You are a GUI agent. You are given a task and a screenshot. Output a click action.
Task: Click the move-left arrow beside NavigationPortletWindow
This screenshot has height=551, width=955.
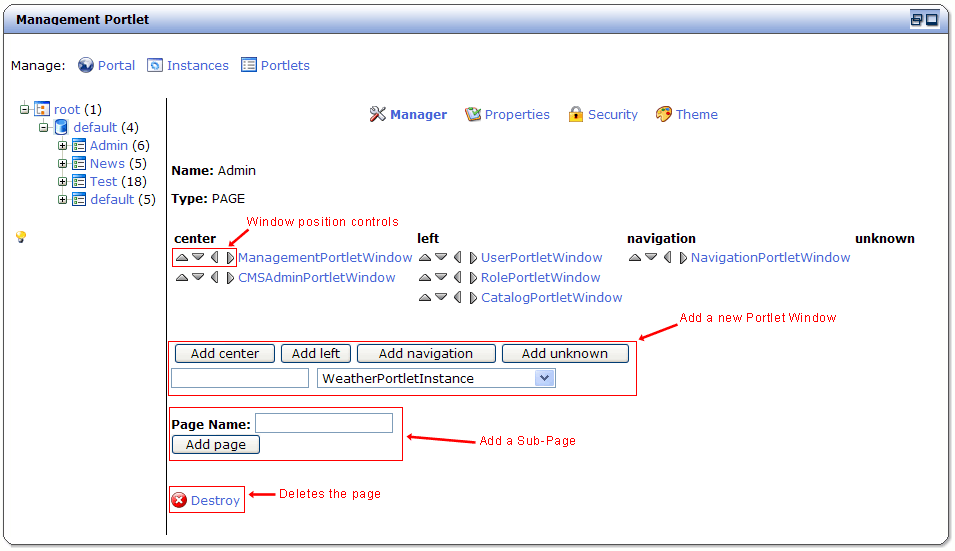coord(667,258)
